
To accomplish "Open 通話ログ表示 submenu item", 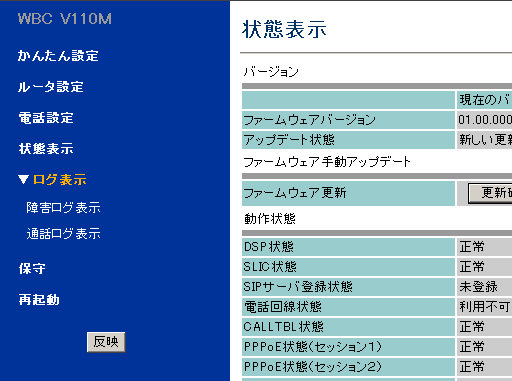I will (x=63, y=234).
